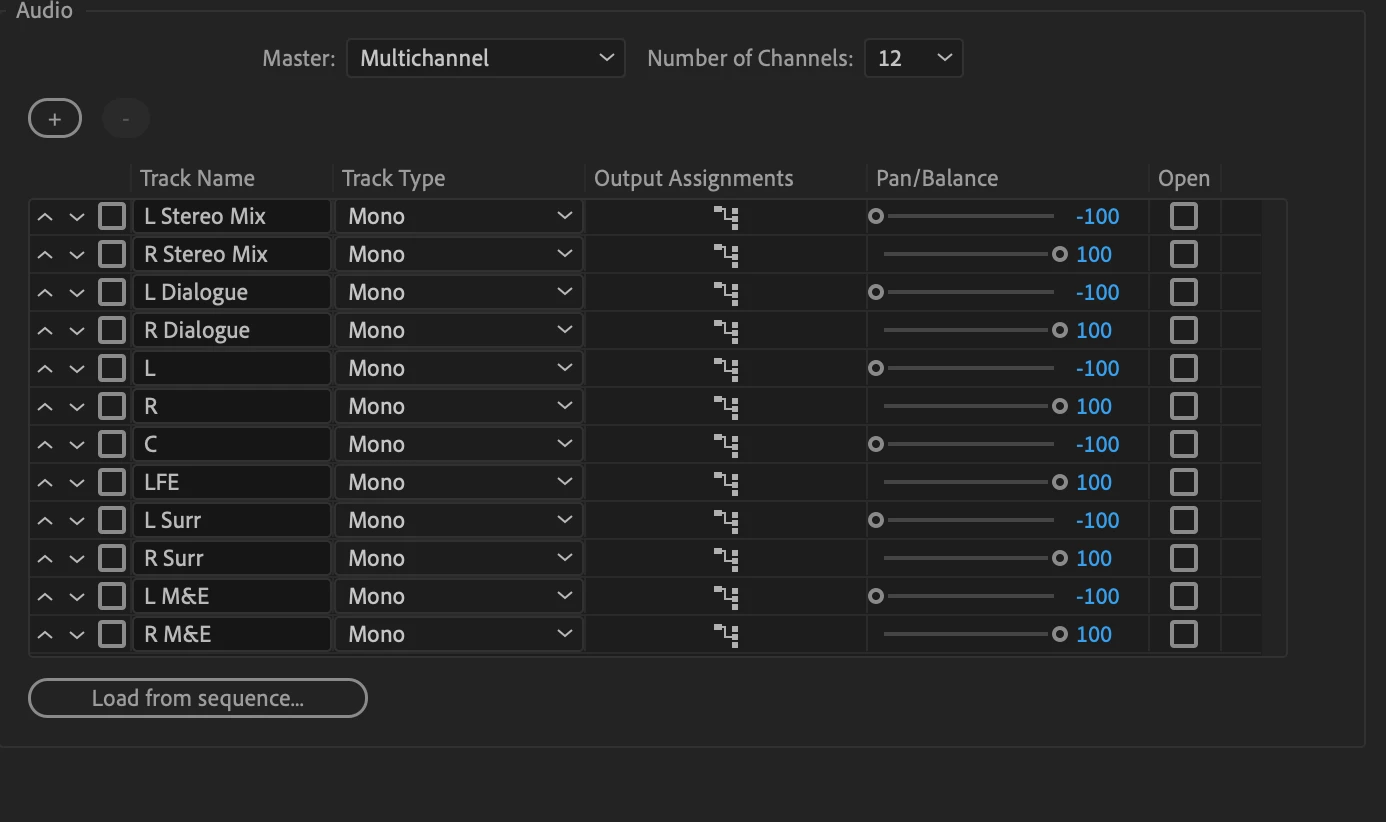The width and height of the screenshot is (1386, 822).
Task: Click the pan value 100 for R
Action: tap(1094, 407)
